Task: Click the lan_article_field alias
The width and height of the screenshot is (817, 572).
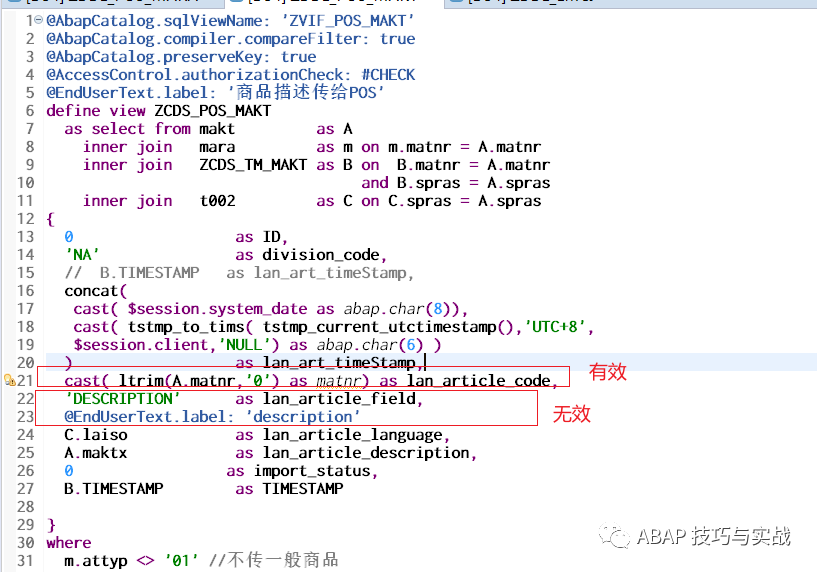Action: [x=339, y=399]
